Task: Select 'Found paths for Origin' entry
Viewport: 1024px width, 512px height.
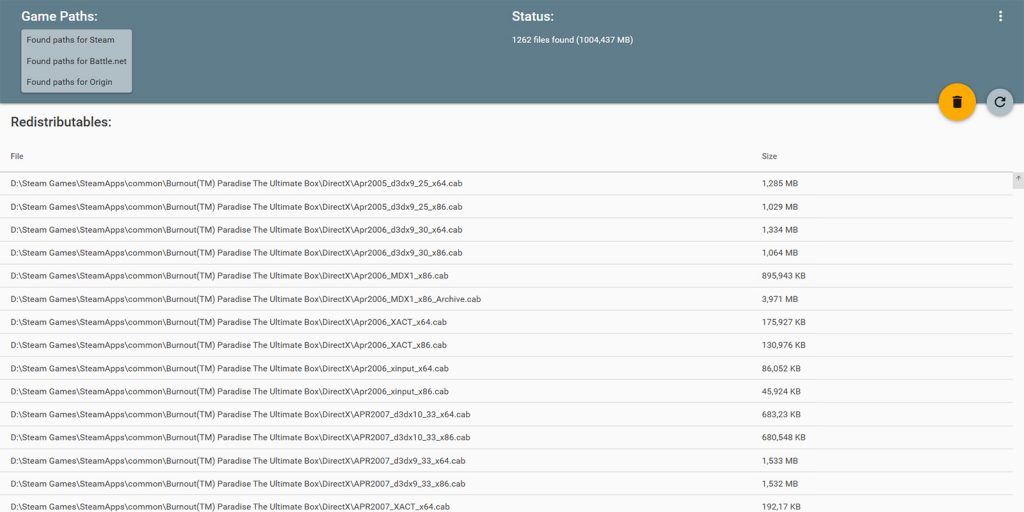Action: [76, 82]
